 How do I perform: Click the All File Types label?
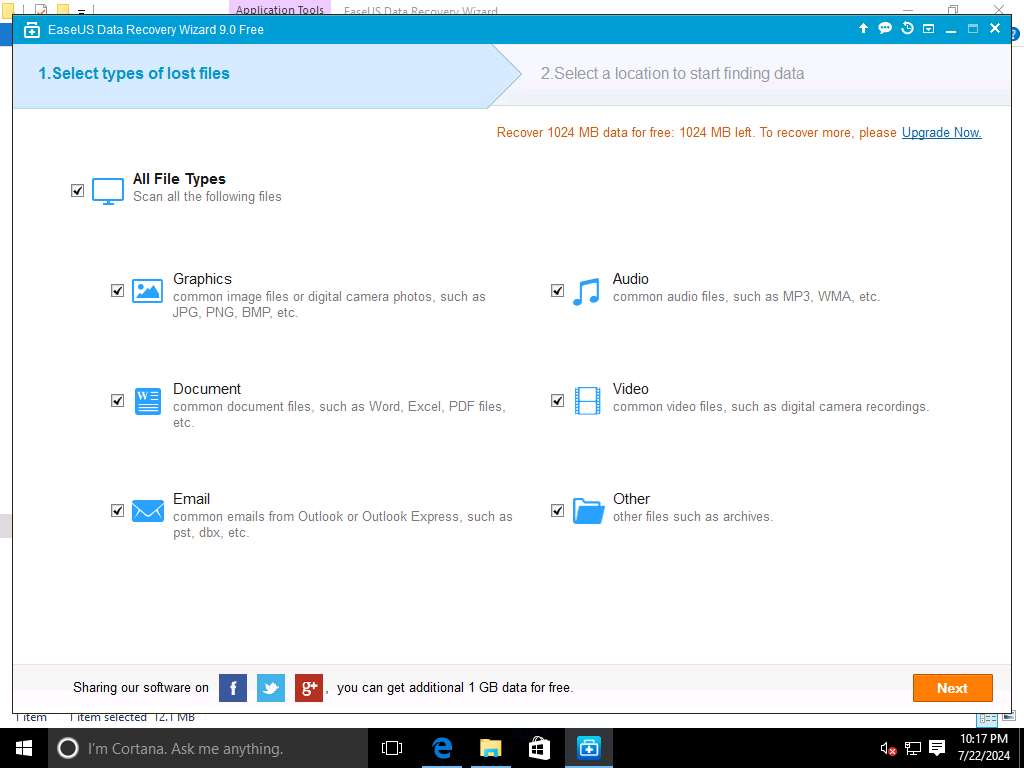179,179
